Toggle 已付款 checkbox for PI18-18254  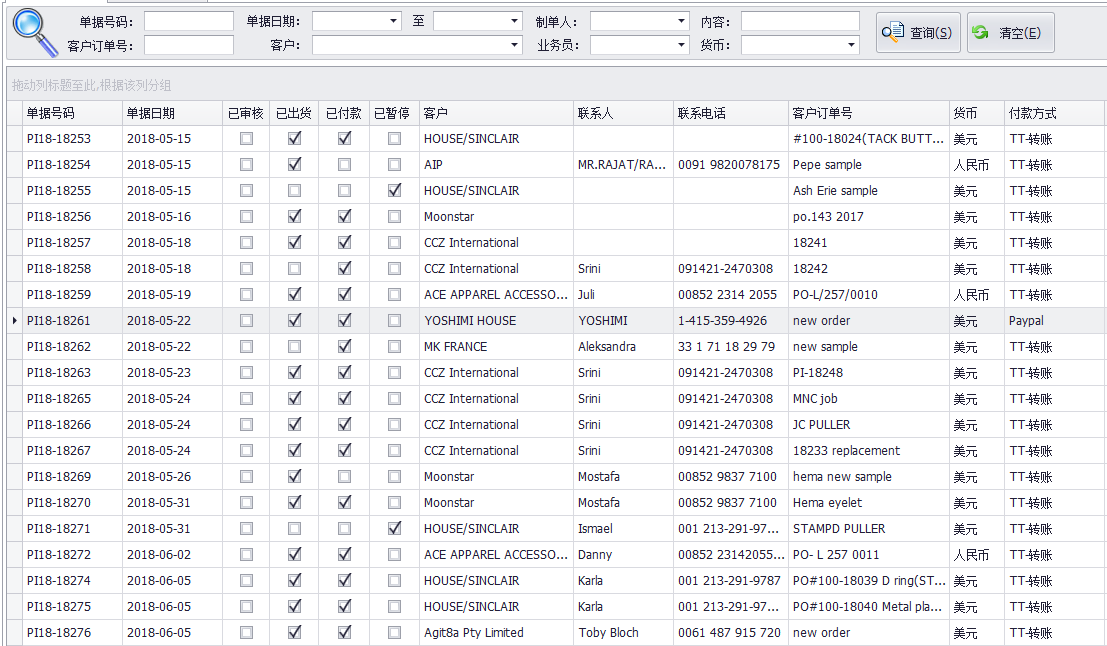point(345,165)
